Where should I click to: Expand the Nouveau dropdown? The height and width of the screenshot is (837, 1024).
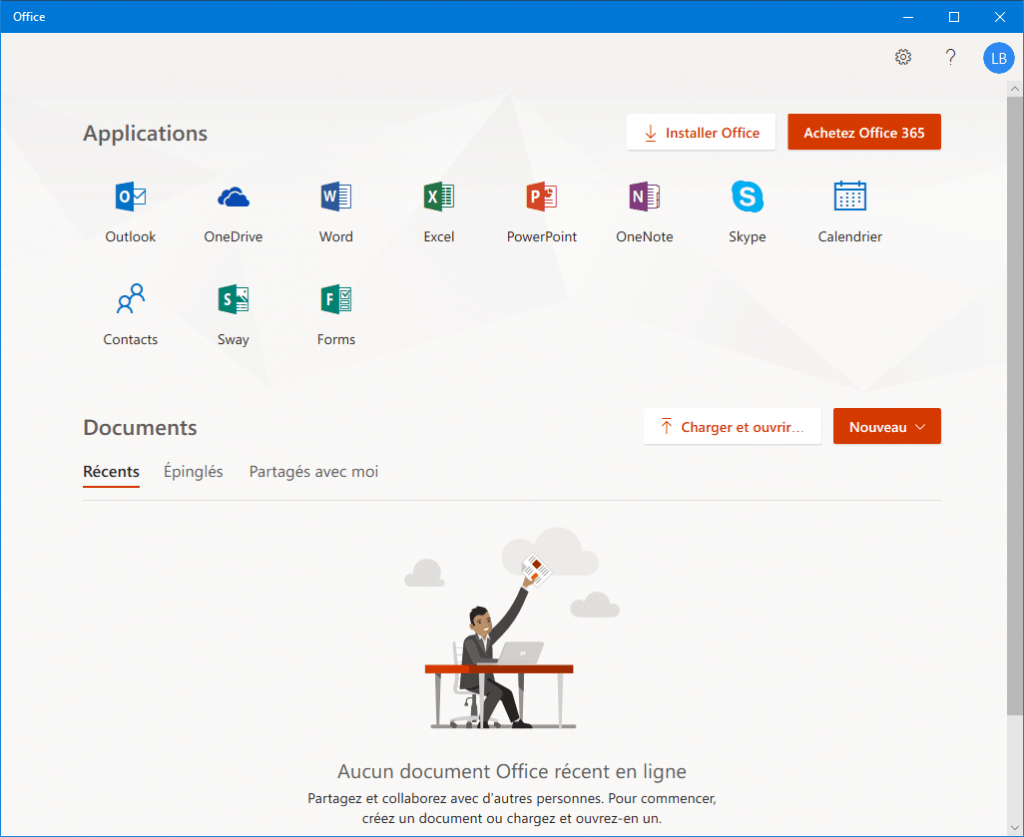coord(887,426)
